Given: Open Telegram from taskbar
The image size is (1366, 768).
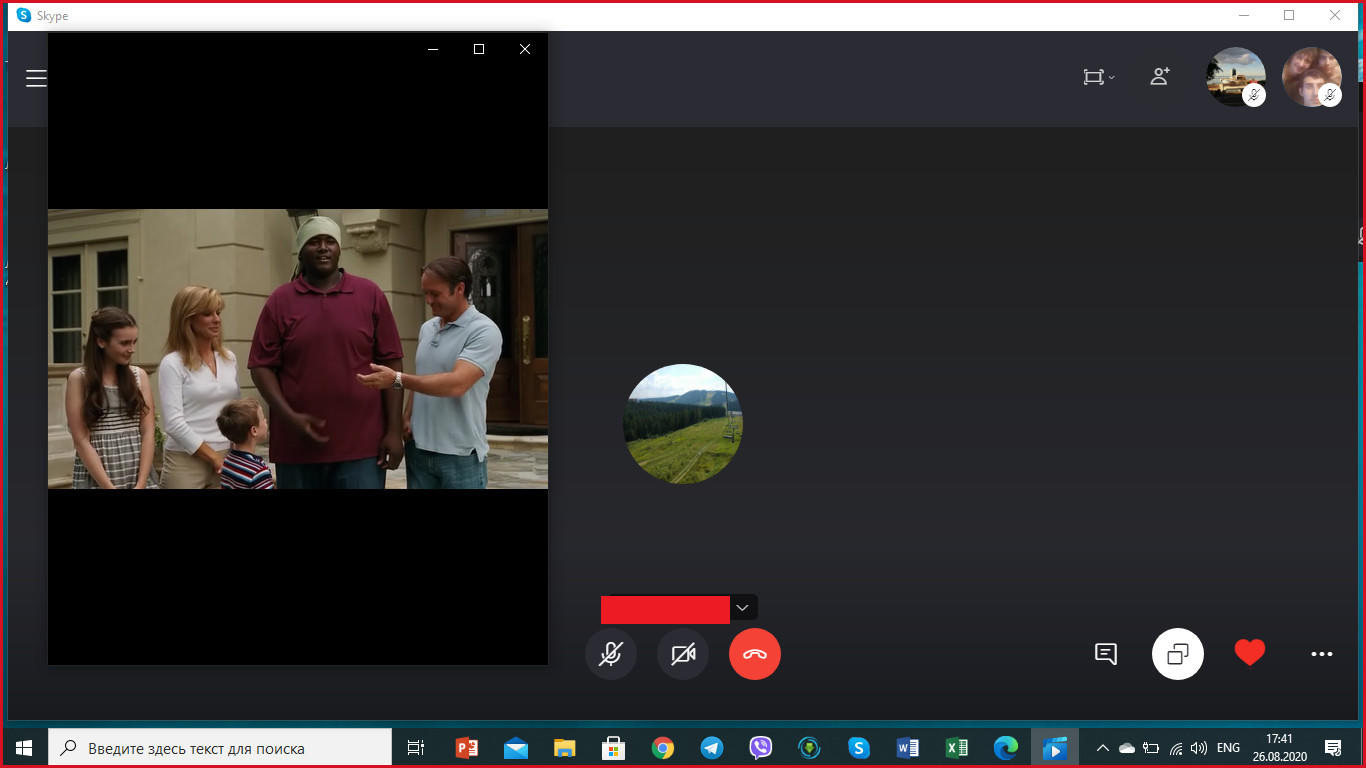Looking at the screenshot, I should 711,748.
